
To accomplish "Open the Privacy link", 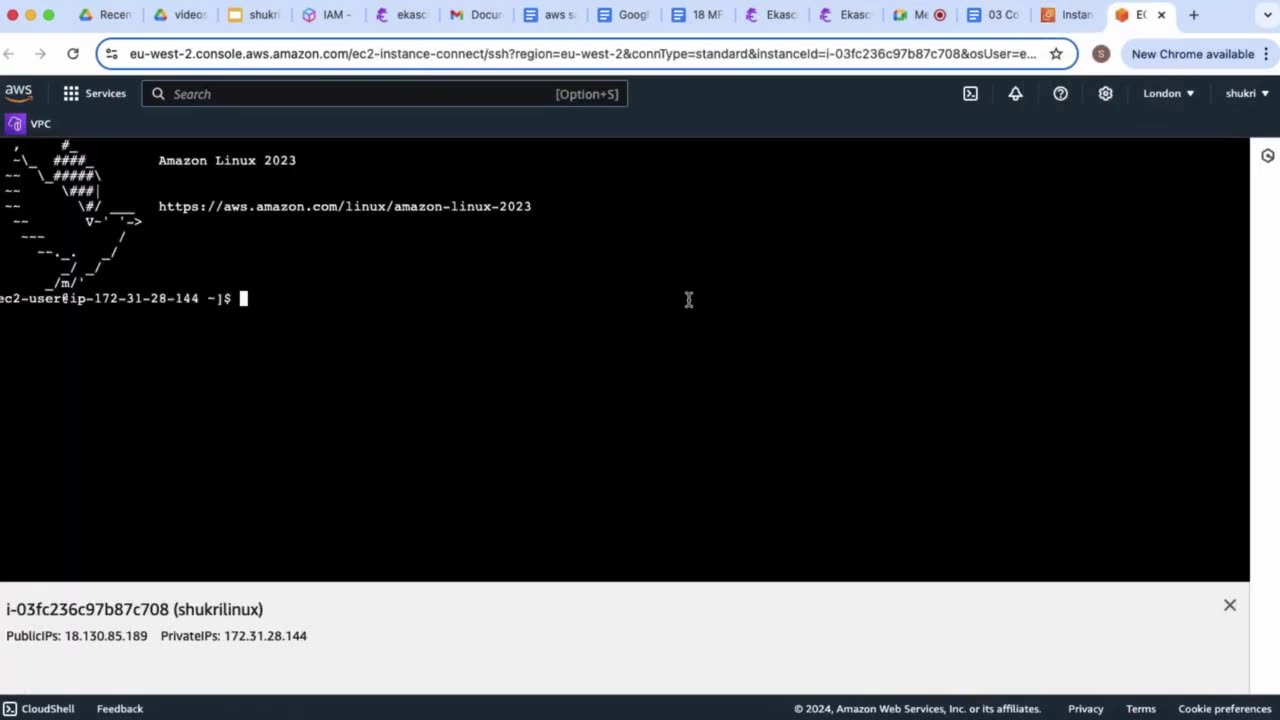I will tap(1085, 708).
